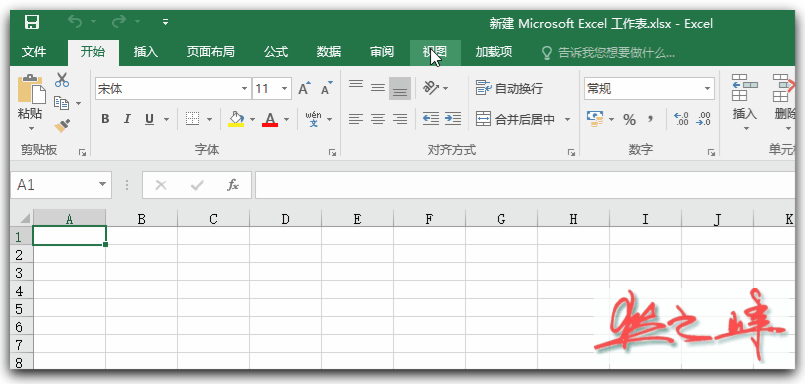This screenshot has height=384, width=805.
Task: Switch to the 插入 ribbon tab
Action: pos(146,52)
